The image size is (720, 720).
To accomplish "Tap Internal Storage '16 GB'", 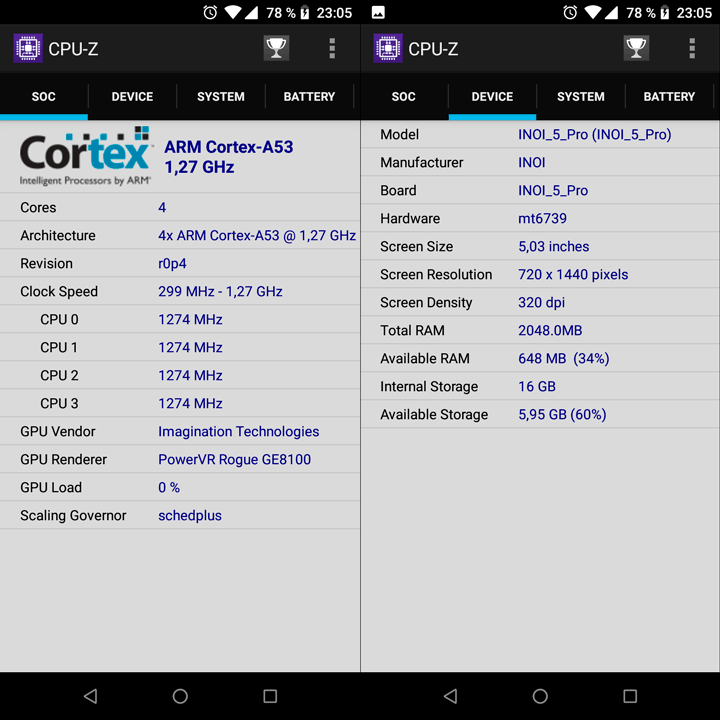I will click(x=537, y=387).
